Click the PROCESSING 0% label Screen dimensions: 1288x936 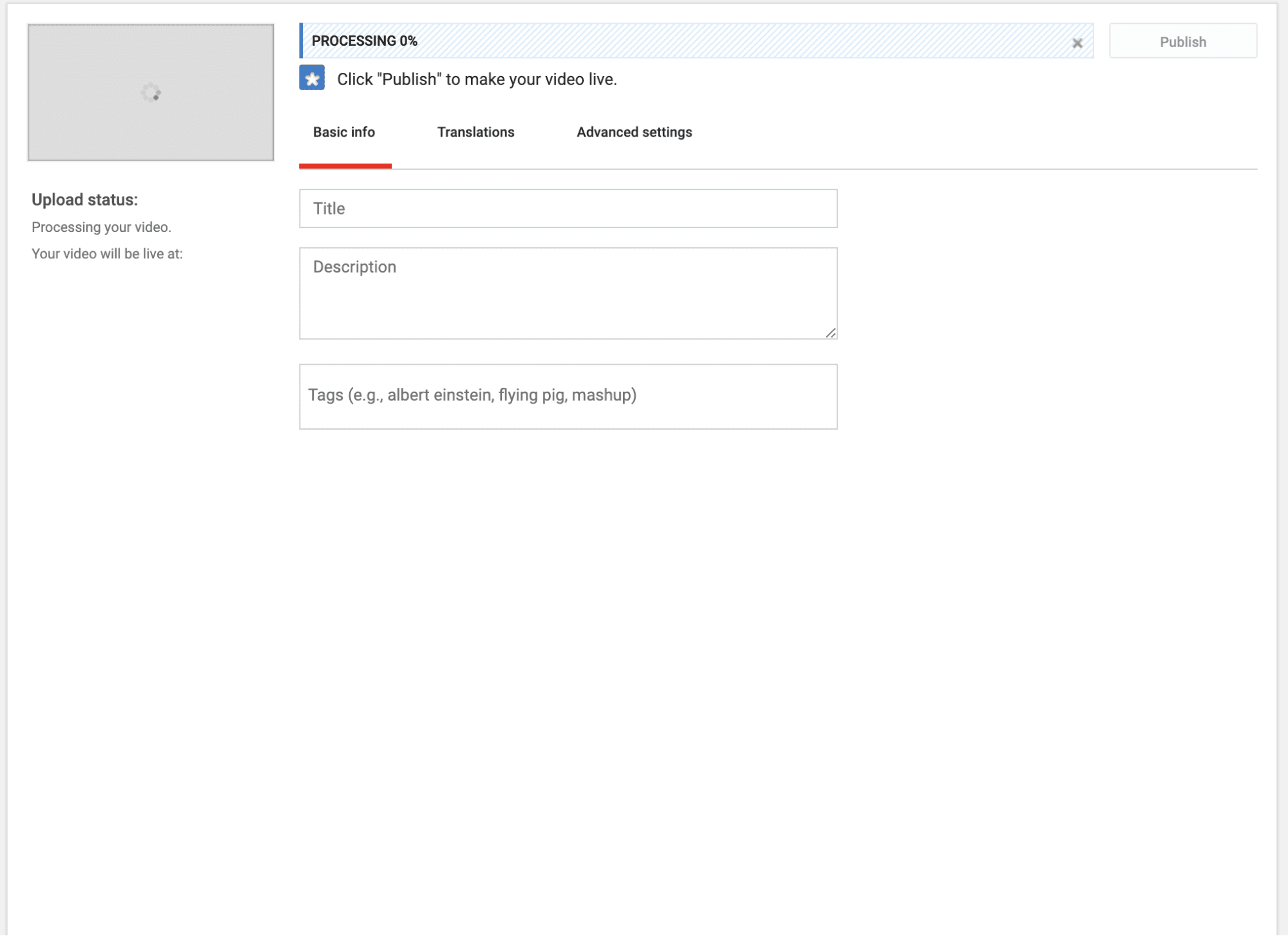click(x=365, y=41)
